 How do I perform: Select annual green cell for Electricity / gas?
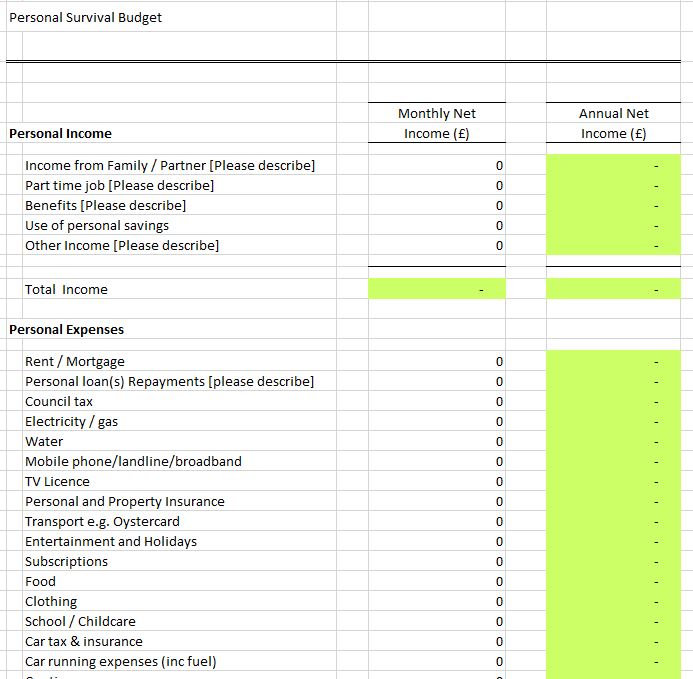[613, 421]
